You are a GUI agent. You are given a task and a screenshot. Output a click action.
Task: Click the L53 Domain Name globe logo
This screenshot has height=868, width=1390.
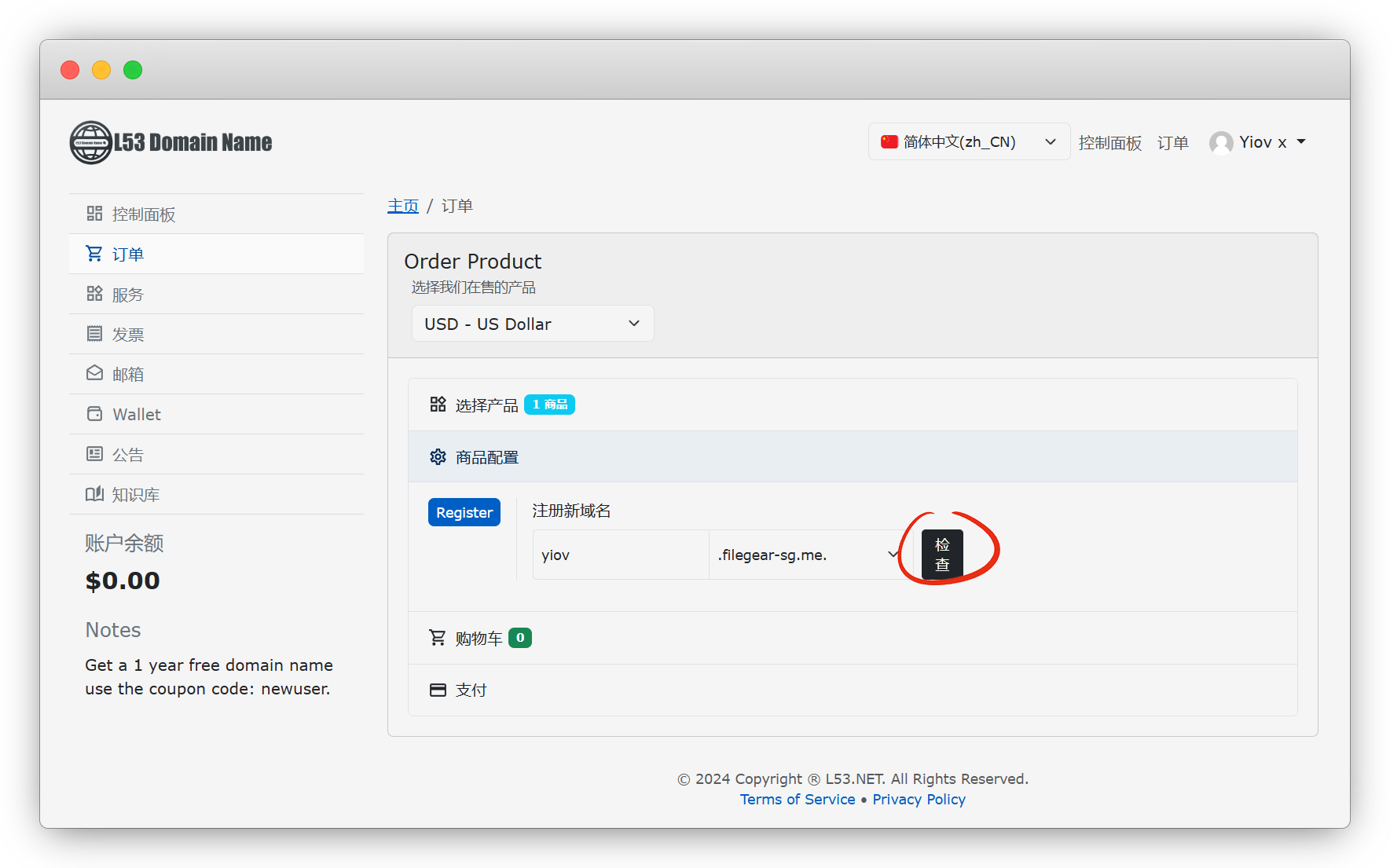[91, 142]
